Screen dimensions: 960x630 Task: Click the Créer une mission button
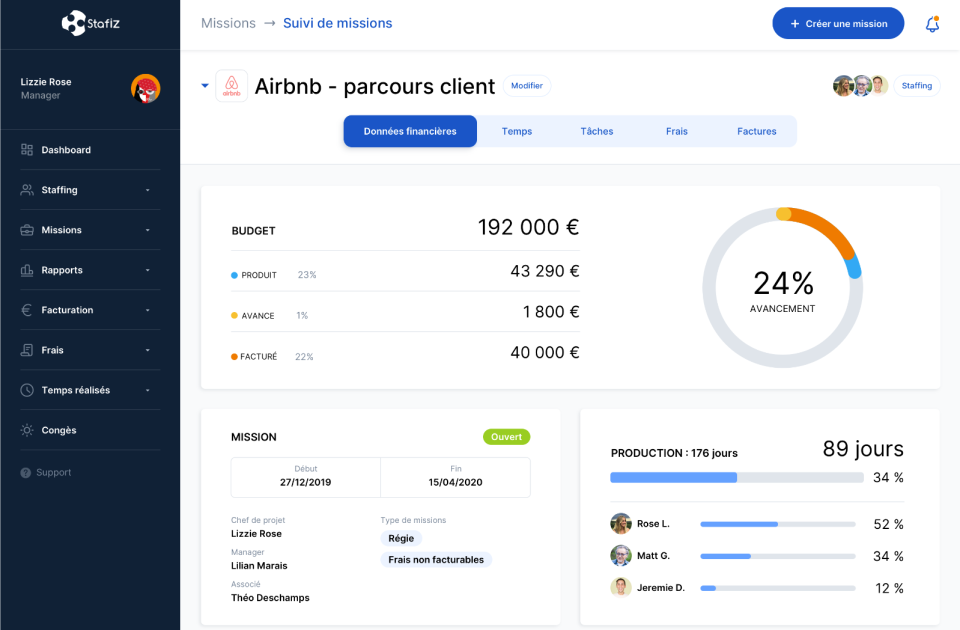tap(838, 23)
